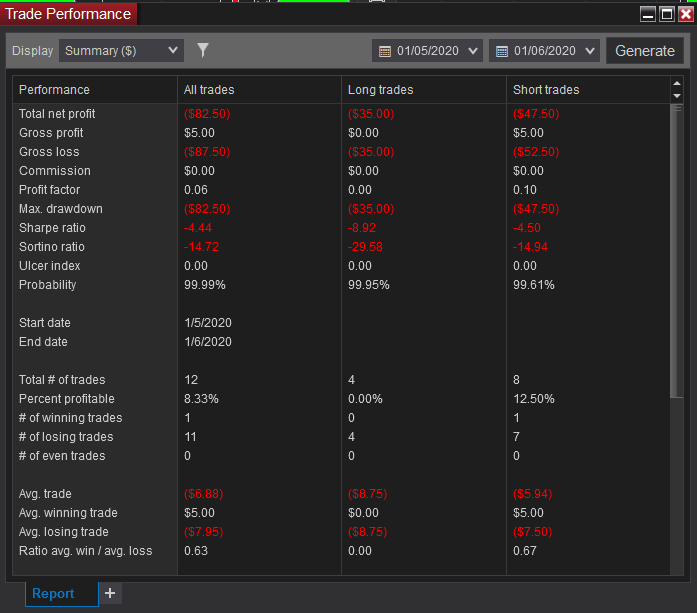Select the Total # of trades label

pyautogui.click(x=62, y=380)
